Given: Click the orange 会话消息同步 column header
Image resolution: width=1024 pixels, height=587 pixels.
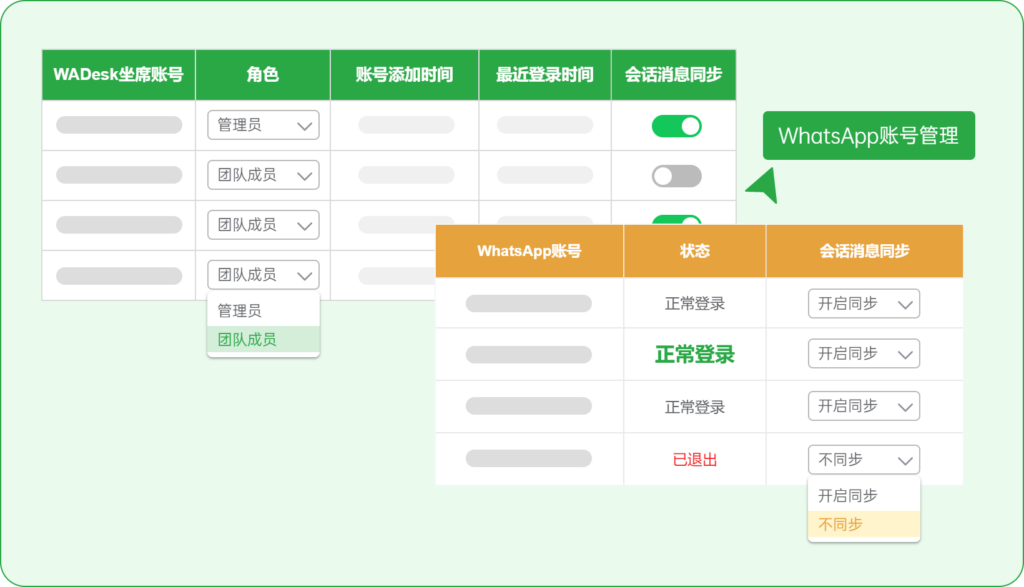Looking at the screenshot, I should (x=865, y=251).
